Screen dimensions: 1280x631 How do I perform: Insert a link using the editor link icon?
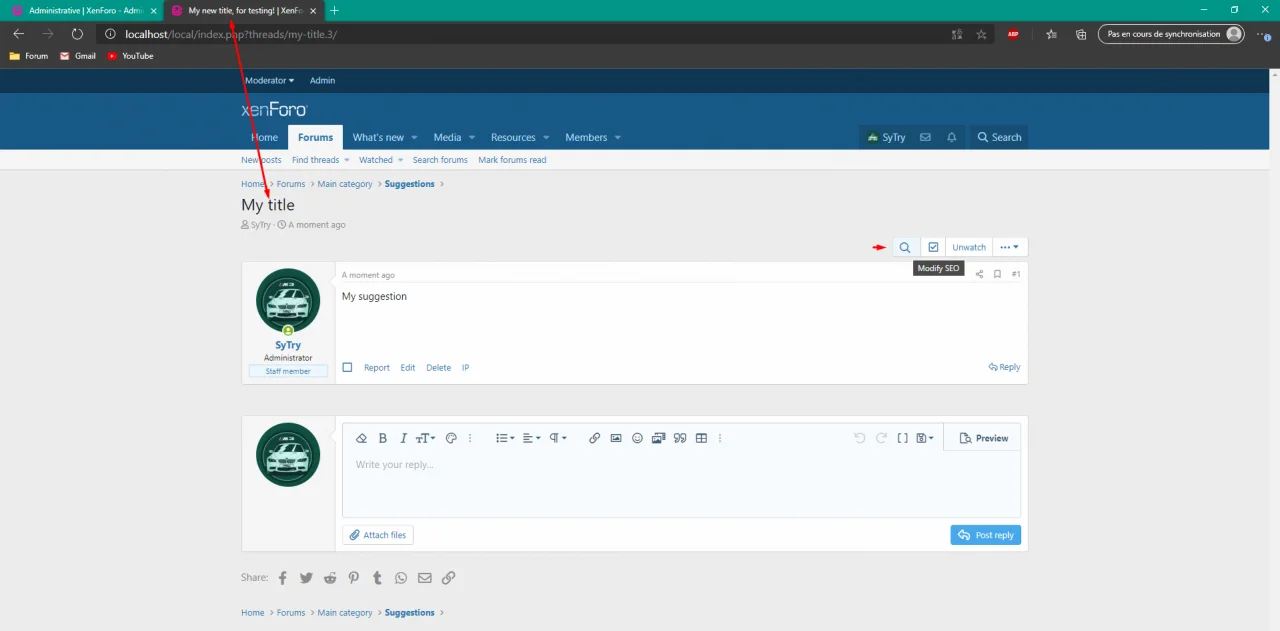[594, 438]
